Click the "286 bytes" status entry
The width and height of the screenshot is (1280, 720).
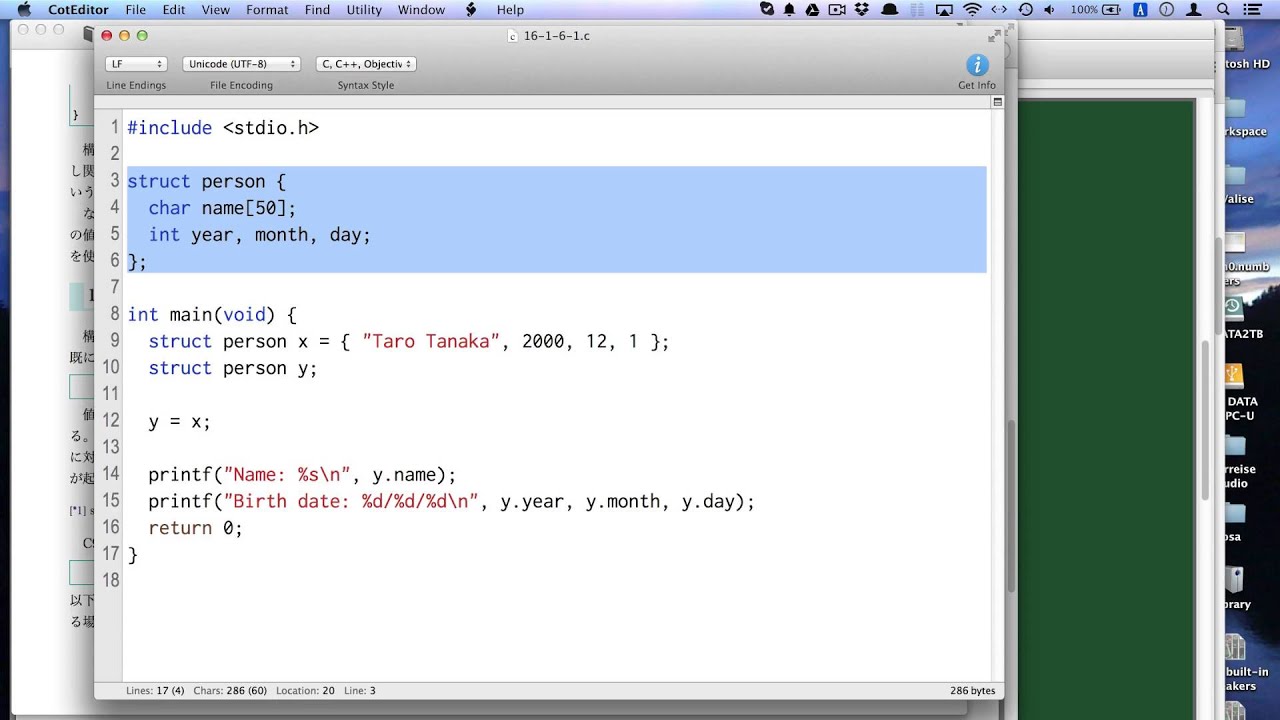(973, 690)
